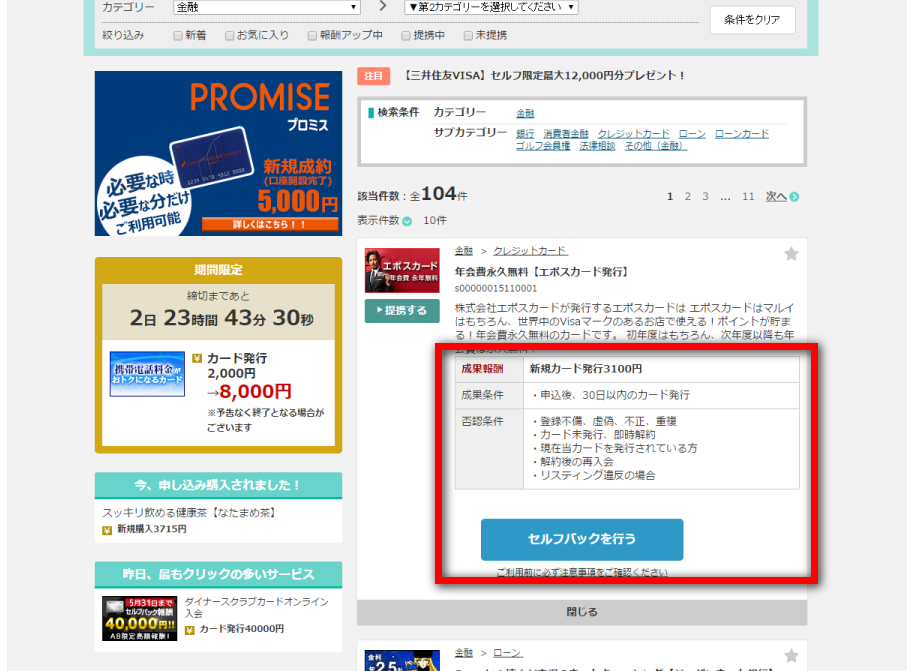Open the PROMISE banner advertisement

tap(218, 153)
